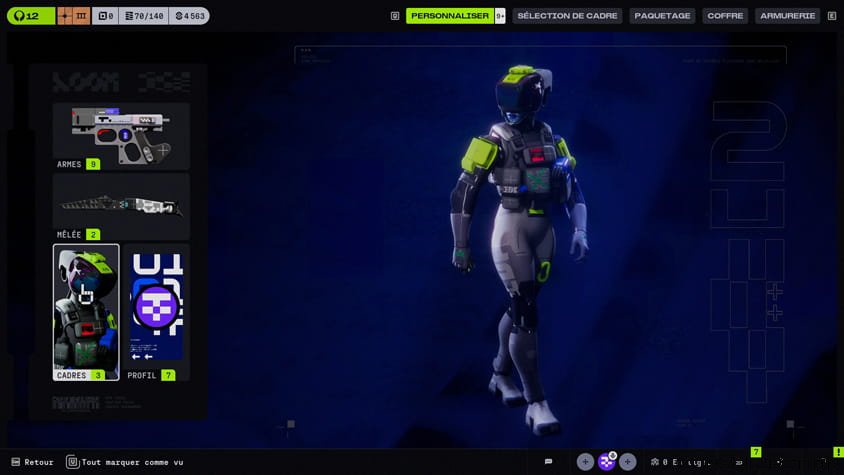Add squad member using right plus button
Image resolution: width=844 pixels, height=475 pixels.
(628, 462)
